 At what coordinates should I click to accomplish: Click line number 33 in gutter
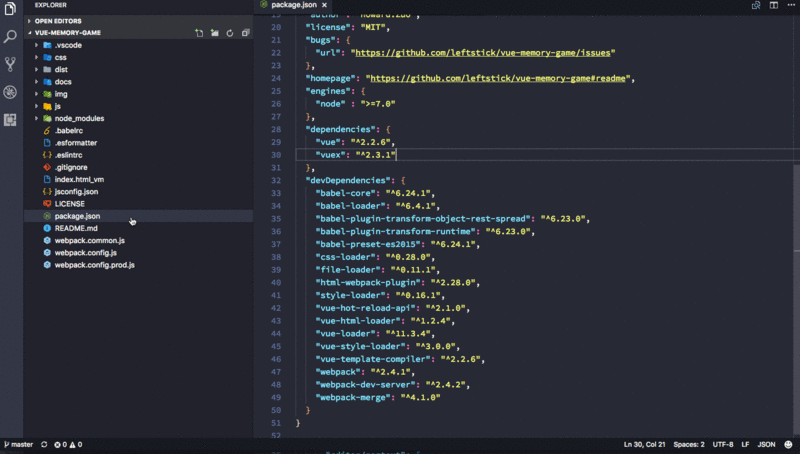276,193
